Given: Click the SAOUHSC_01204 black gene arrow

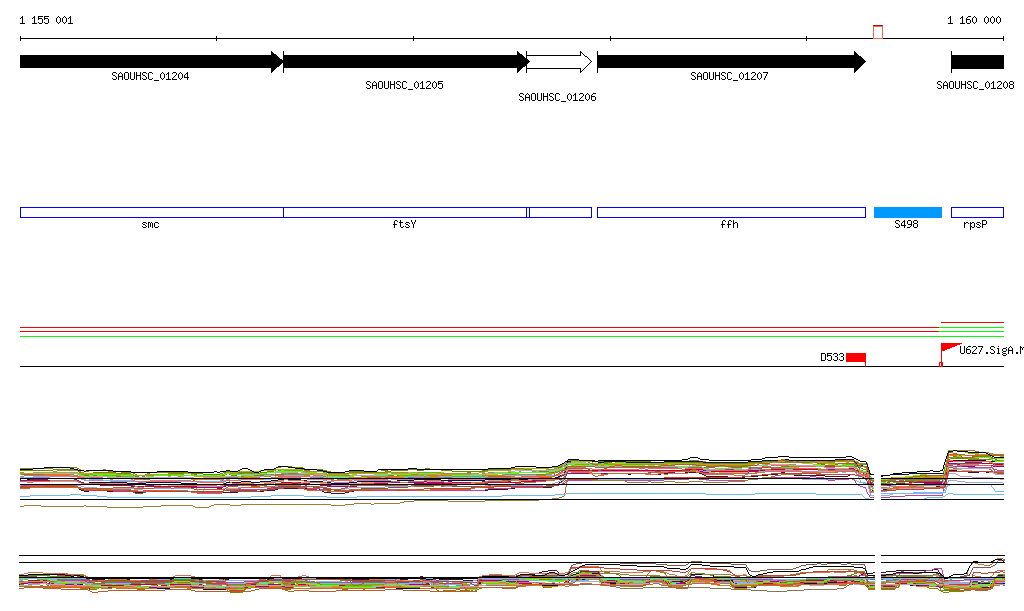Looking at the screenshot, I should [150, 62].
